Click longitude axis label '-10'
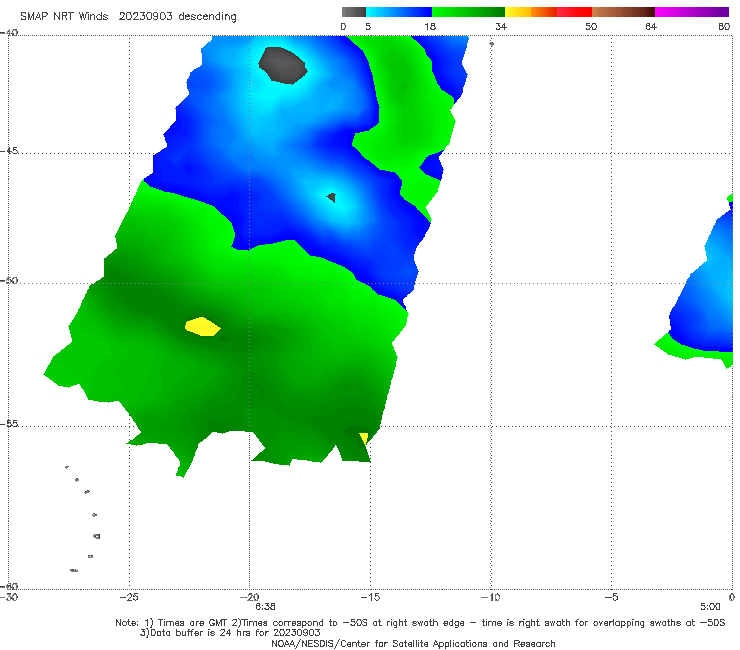Image resolution: width=740 pixels, height=650 pixels. tap(490, 597)
